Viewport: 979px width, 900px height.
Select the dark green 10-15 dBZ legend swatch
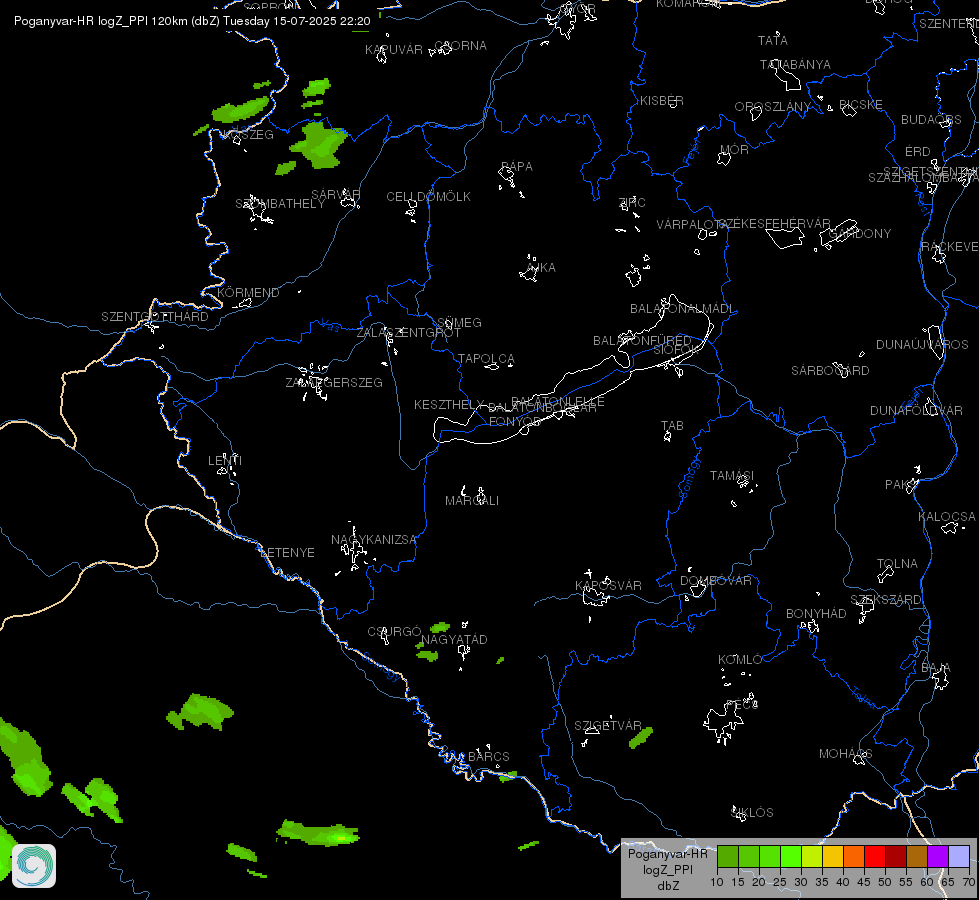coord(727,856)
